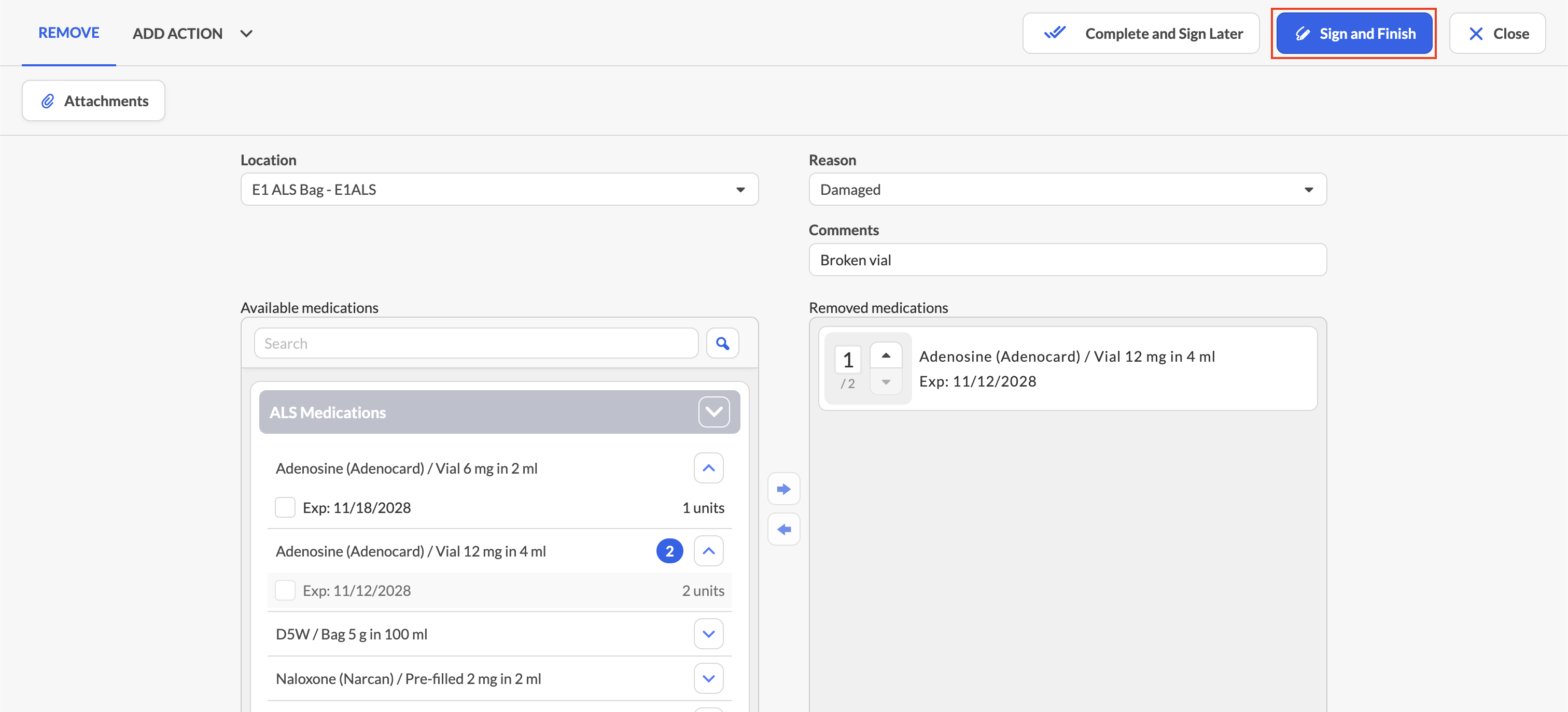Expand the D5W Bag 5 g row
This screenshot has height=712, width=1568.
708,634
